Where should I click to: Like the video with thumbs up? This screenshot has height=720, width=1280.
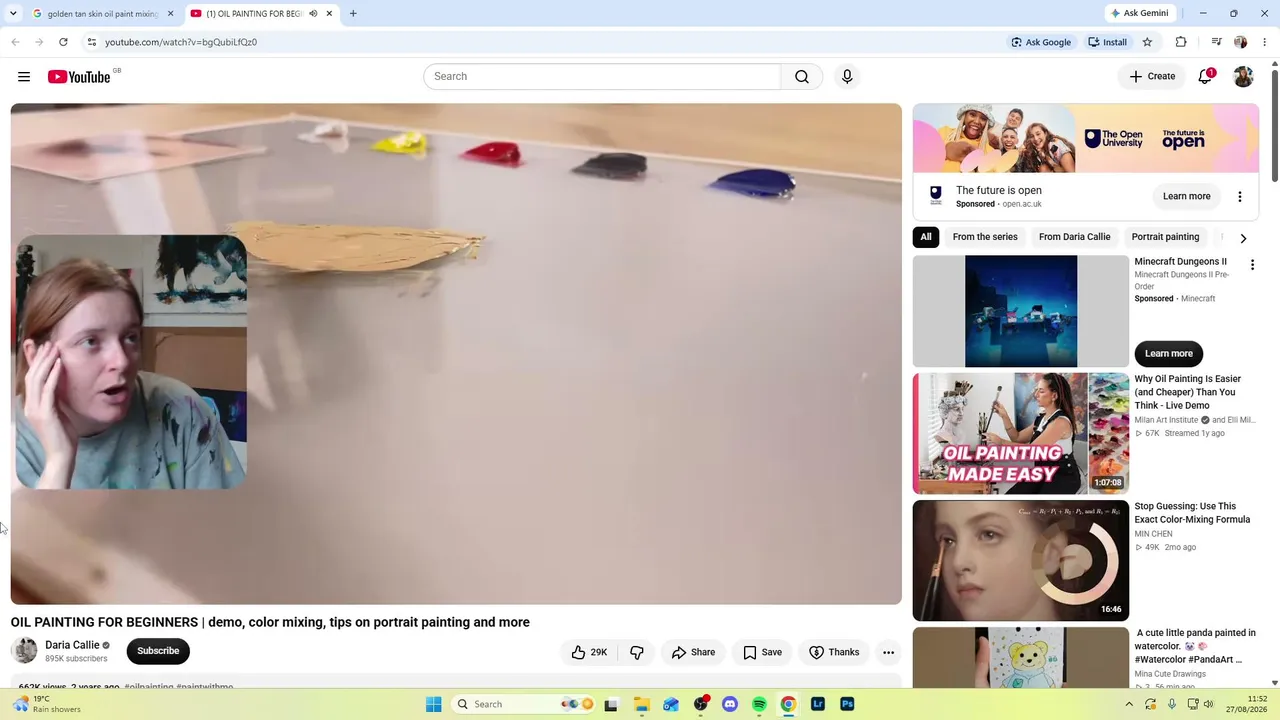click(x=589, y=652)
